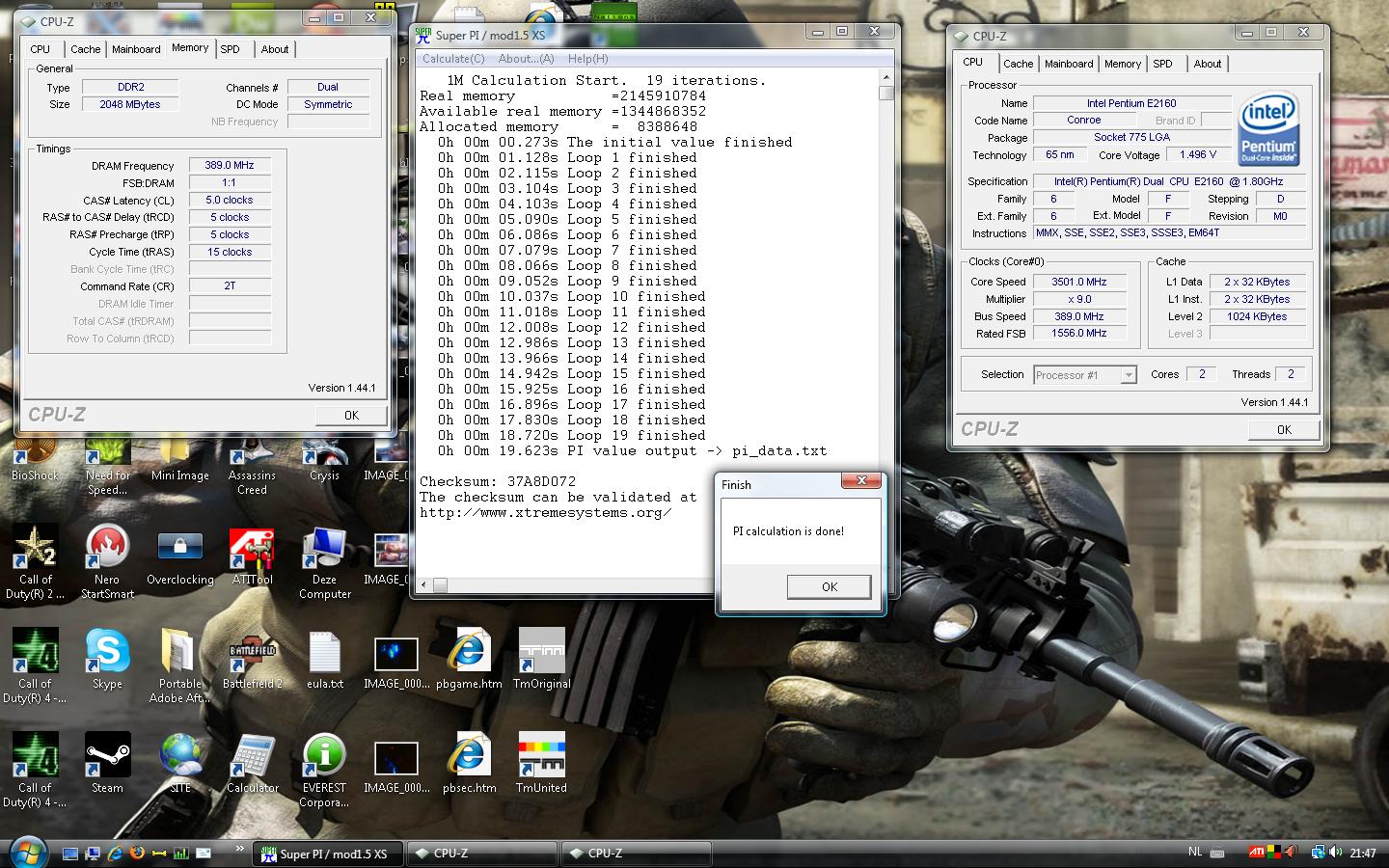Click the network connection tray icon

click(1318, 853)
